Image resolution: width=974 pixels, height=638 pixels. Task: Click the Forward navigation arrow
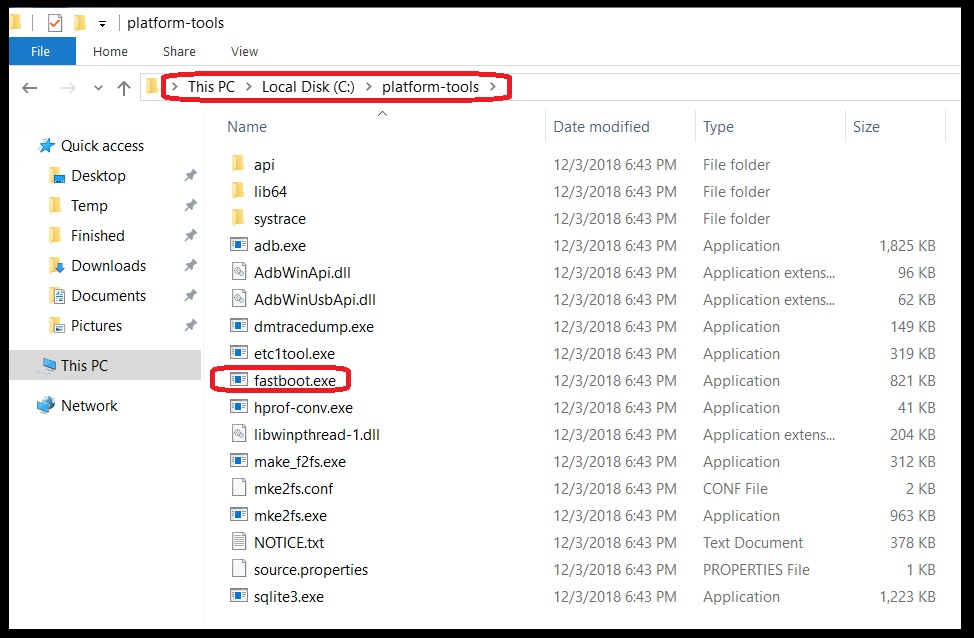[68, 88]
